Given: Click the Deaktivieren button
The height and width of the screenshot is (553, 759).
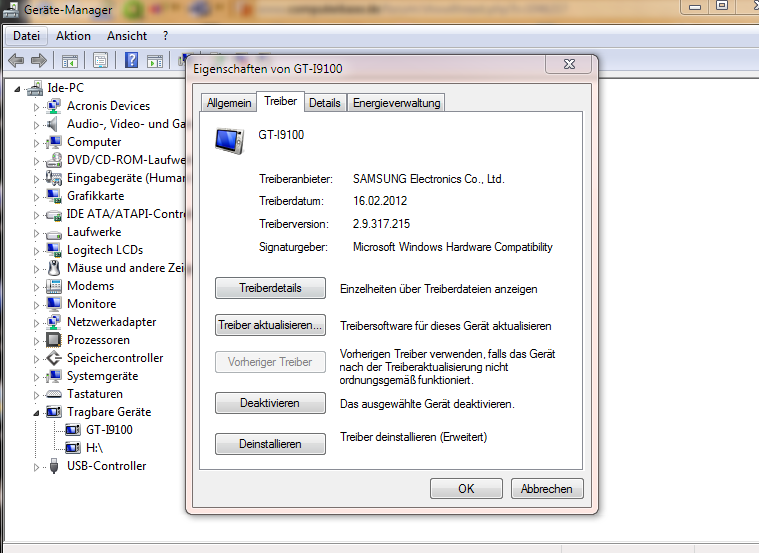Looking at the screenshot, I should (270, 403).
